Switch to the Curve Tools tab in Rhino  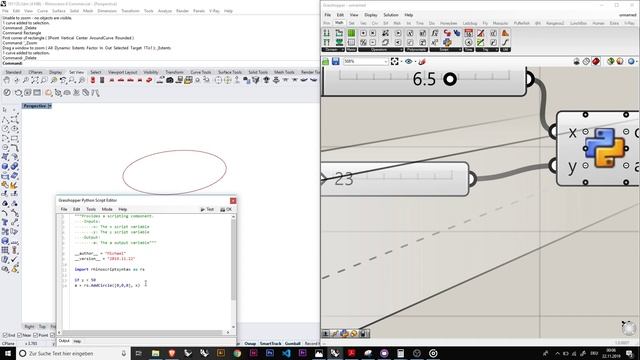[x=201, y=72]
